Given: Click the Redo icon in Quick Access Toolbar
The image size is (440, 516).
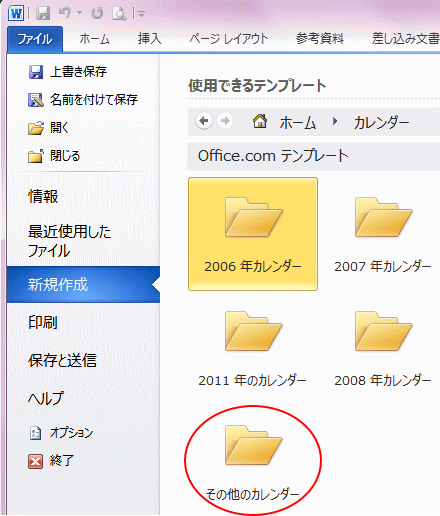Looking at the screenshot, I should (x=97, y=13).
